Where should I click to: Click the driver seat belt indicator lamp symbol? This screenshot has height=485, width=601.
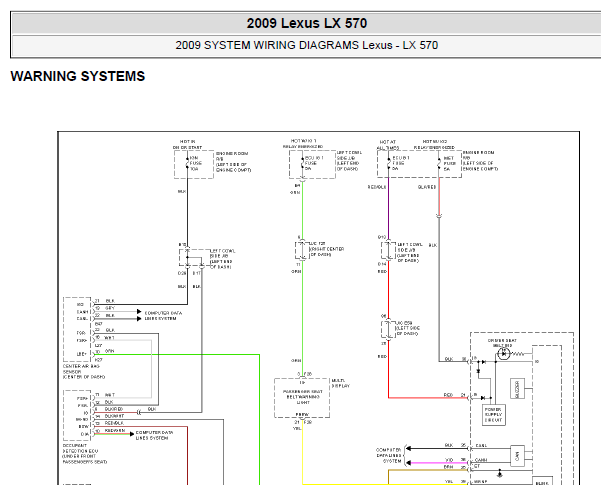[x=504, y=354]
